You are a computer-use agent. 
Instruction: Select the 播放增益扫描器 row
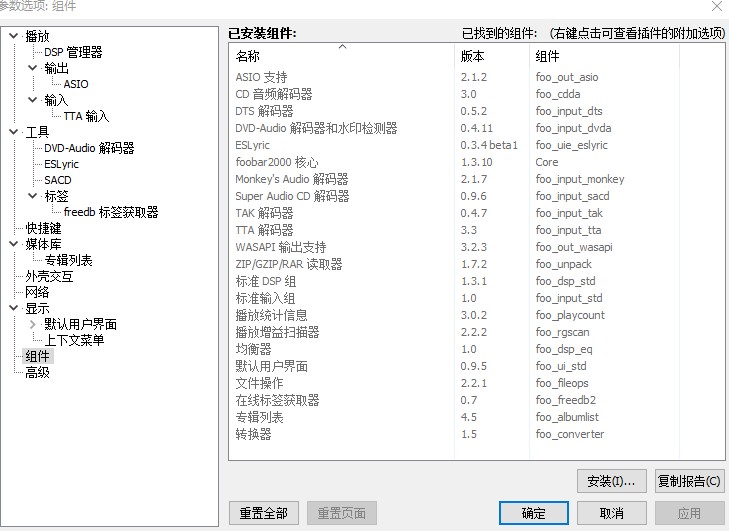pos(477,332)
